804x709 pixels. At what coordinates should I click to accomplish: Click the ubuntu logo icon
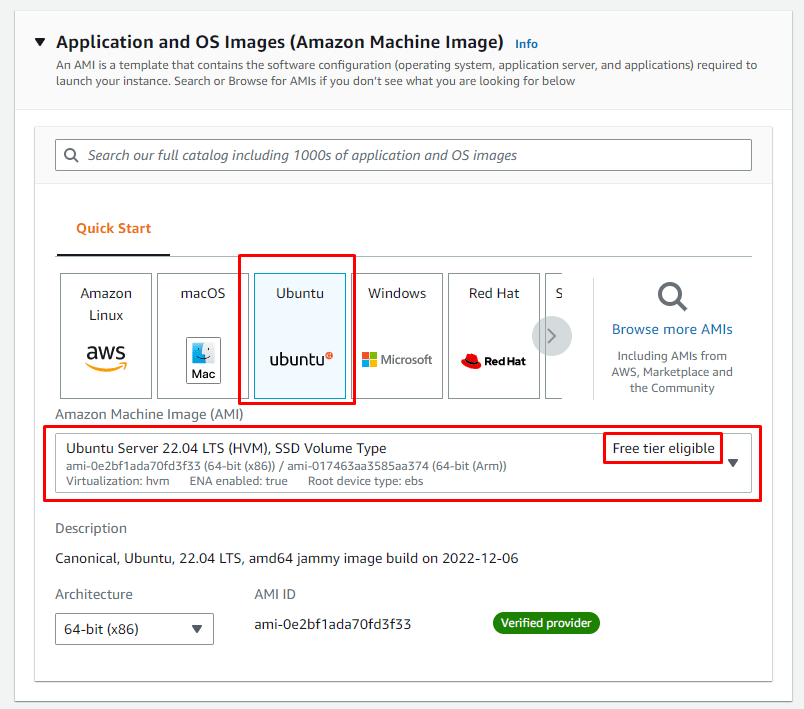coord(301,359)
